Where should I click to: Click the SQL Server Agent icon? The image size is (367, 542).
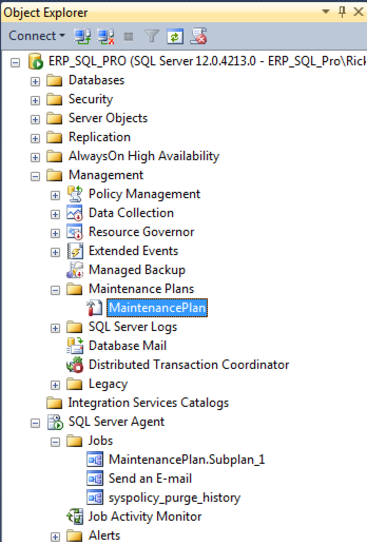click(x=55, y=422)
